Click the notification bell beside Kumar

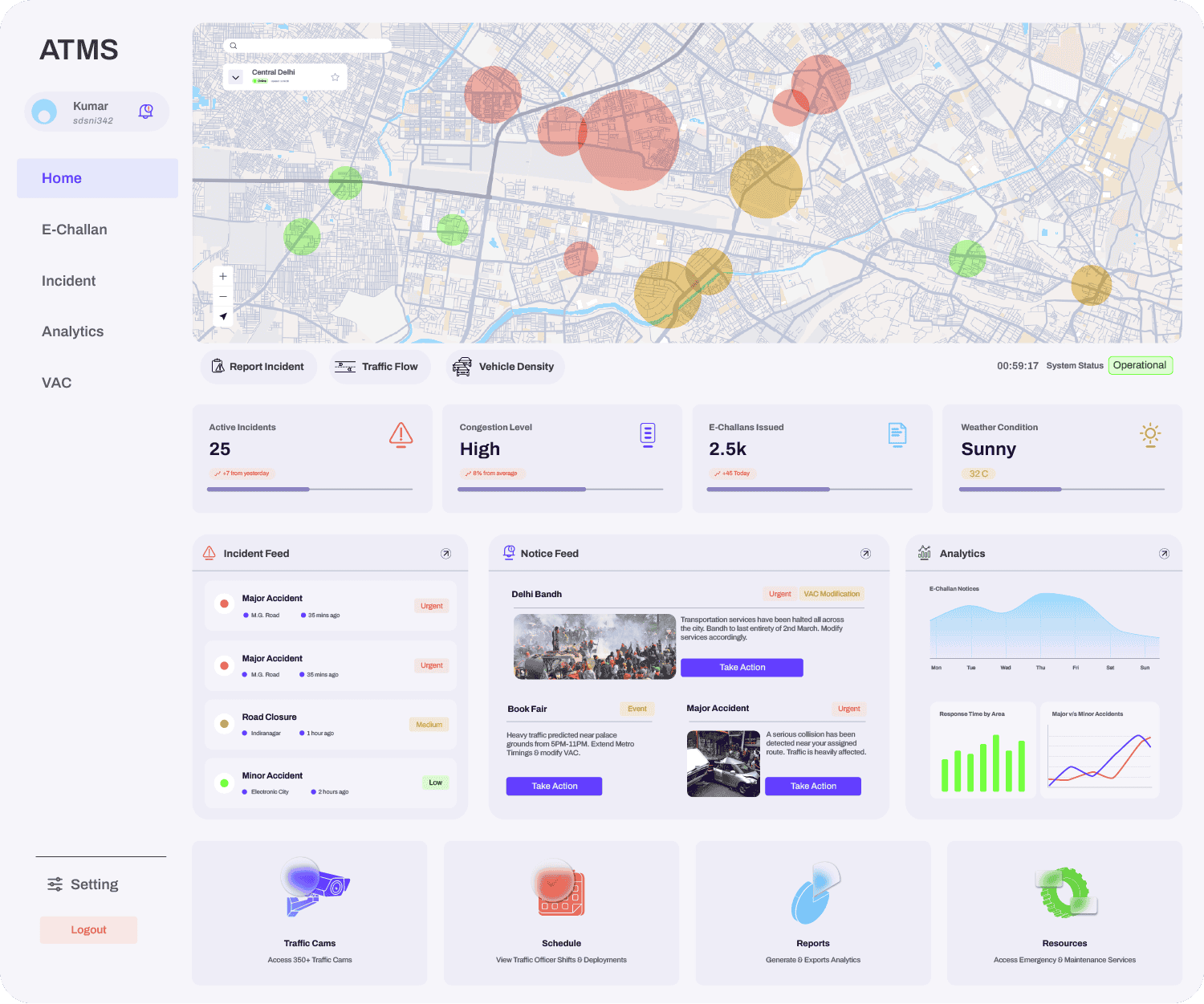pyautogui.click(x=146, y=112)
